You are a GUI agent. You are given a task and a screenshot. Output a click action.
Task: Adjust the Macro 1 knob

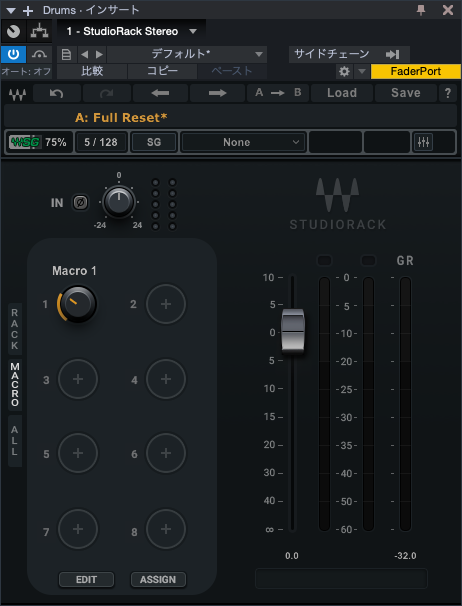[x=77, y=304]
